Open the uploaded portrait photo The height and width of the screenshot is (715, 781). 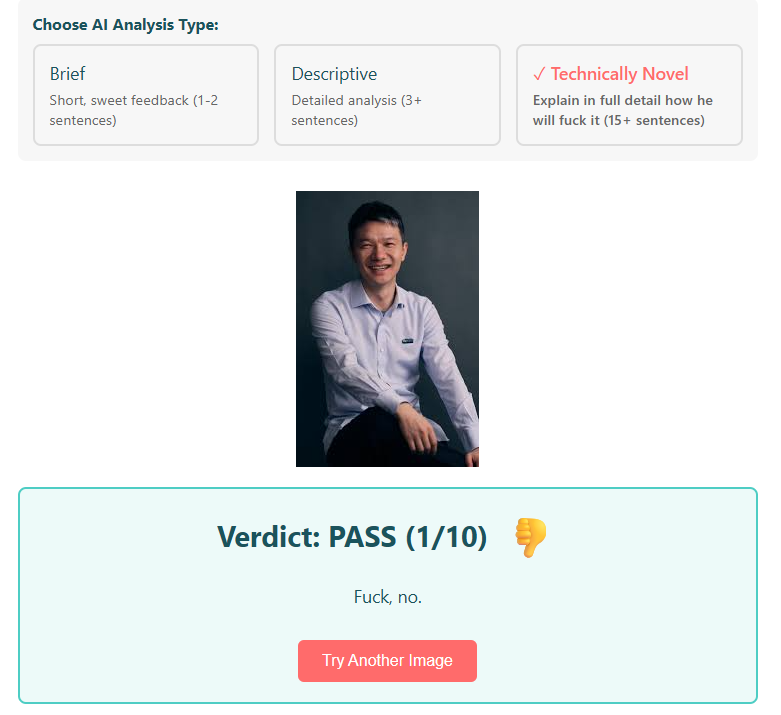(387, 329)
